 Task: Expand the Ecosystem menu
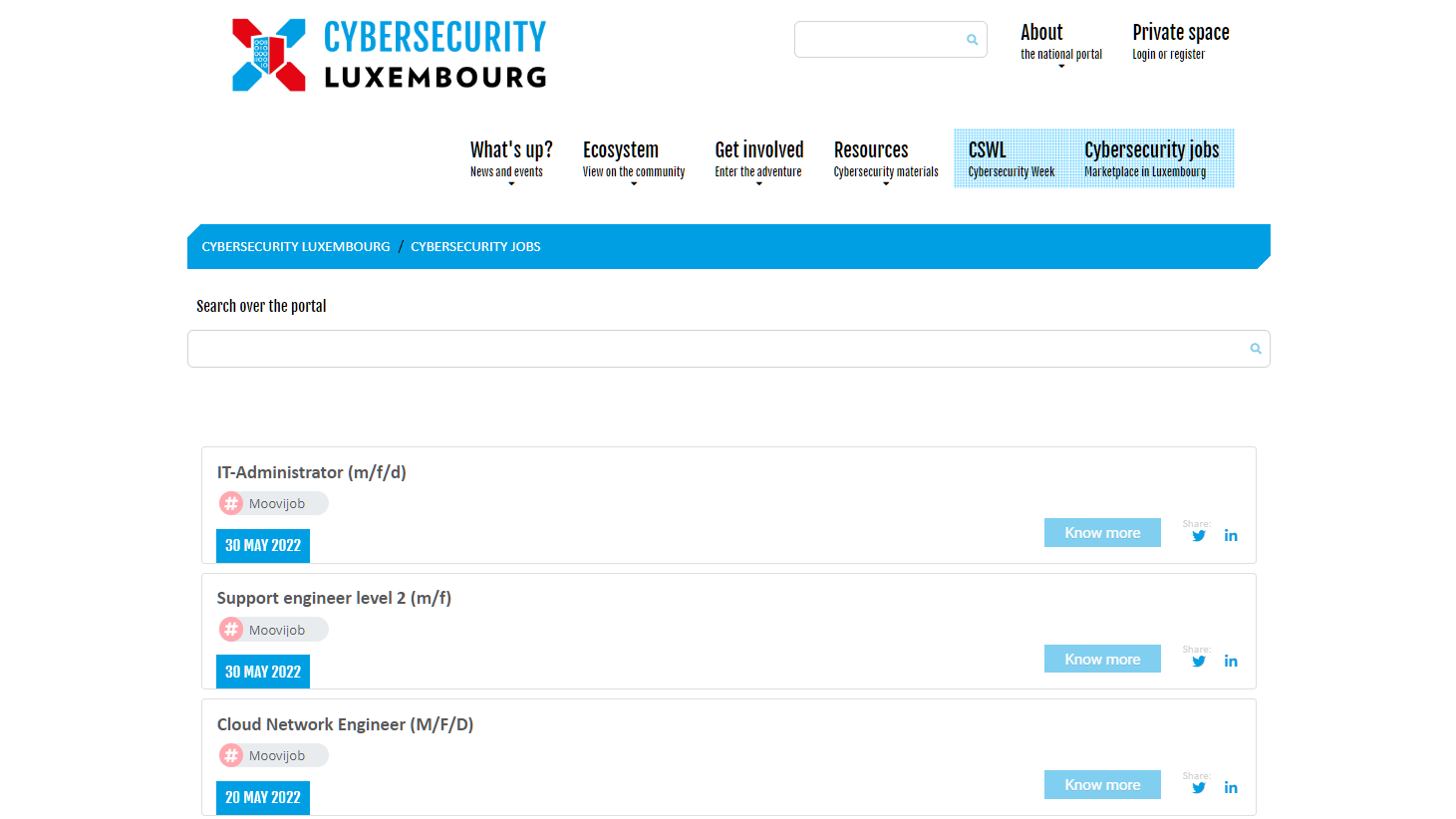[633, 159]
